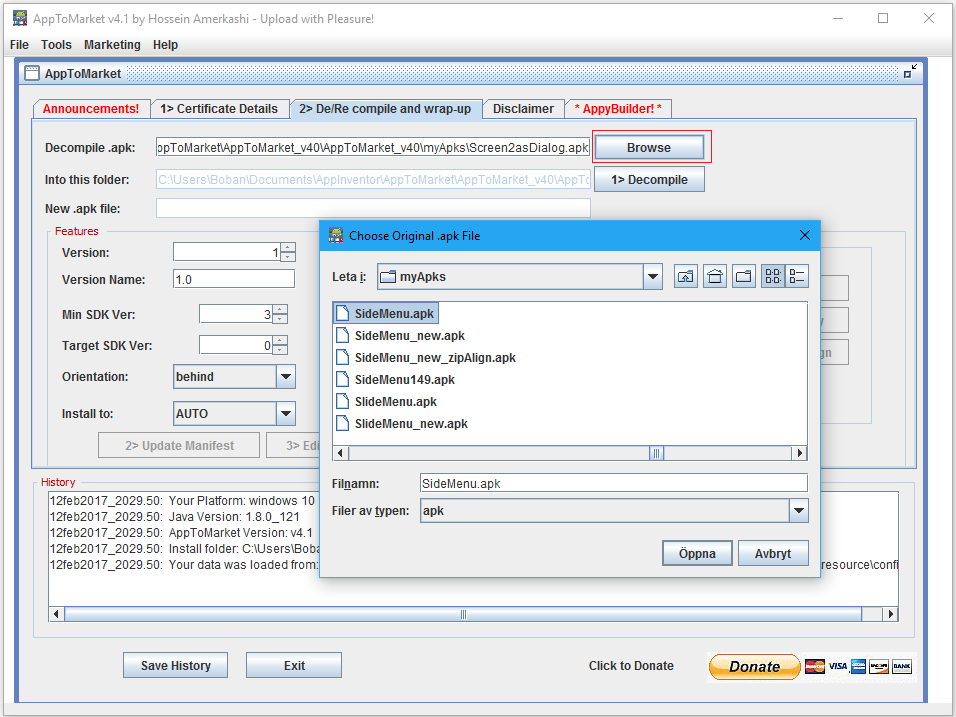Screen dimensions: 956x717
Task: Click the file icon beside SideMenu149.apk
Action: [x=343, y=379]
